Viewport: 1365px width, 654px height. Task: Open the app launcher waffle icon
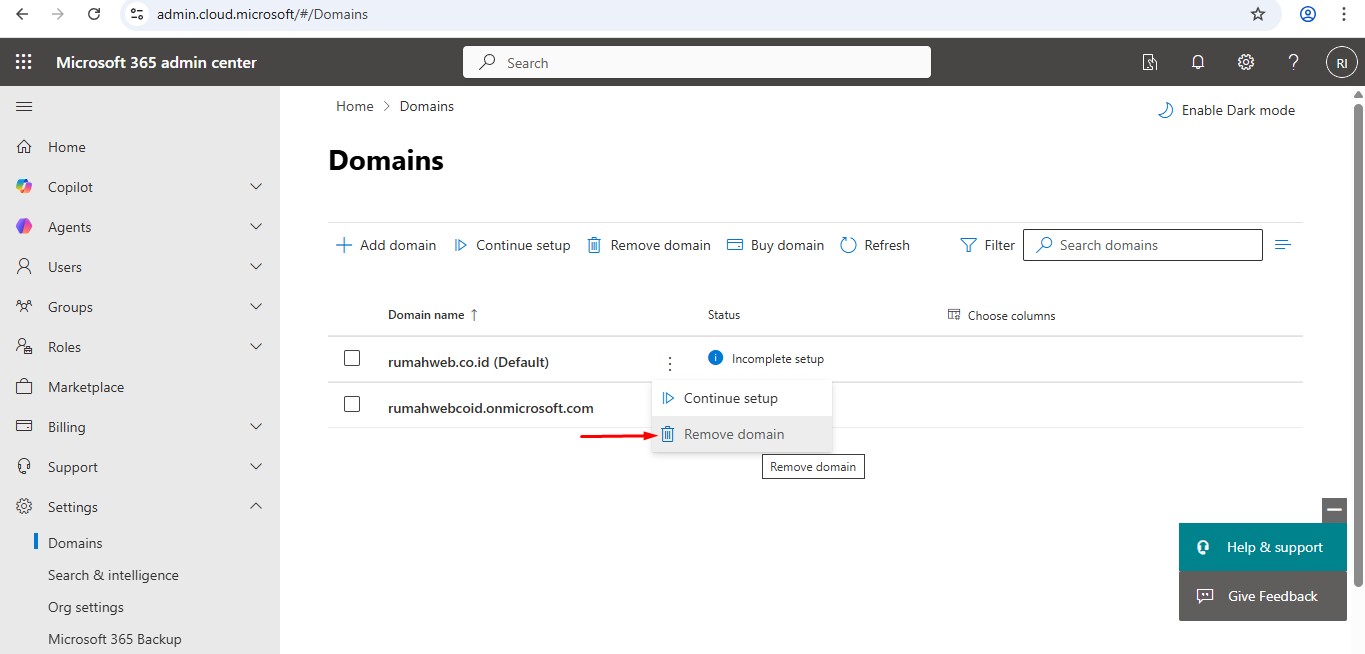24,62
